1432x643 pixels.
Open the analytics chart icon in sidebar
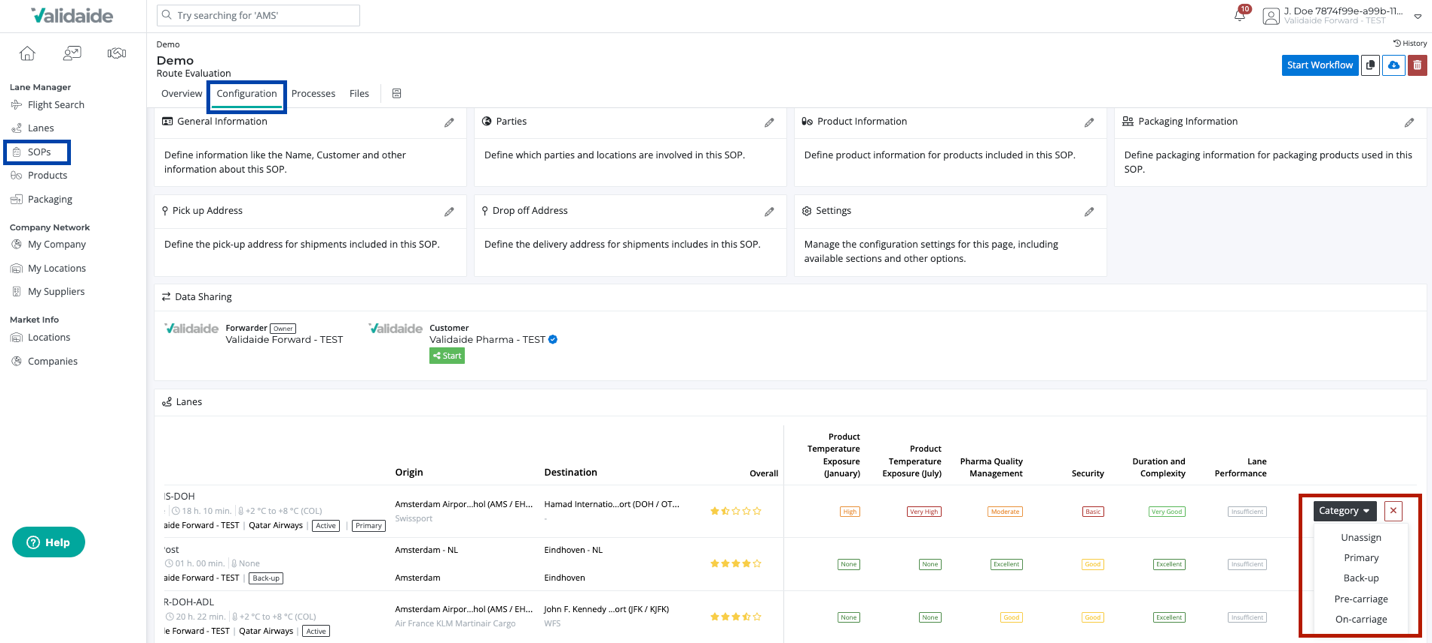click(72, 53)
